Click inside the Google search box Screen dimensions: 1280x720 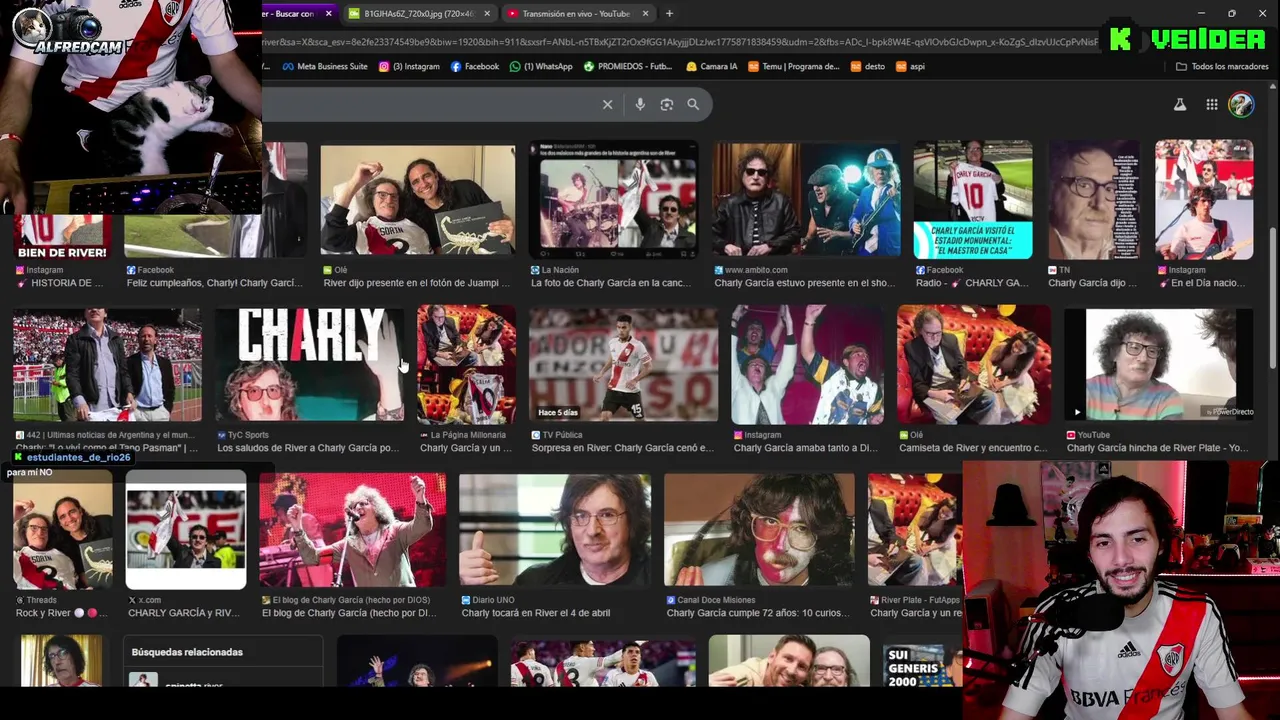pyautogui.click(x=430, y=104)
